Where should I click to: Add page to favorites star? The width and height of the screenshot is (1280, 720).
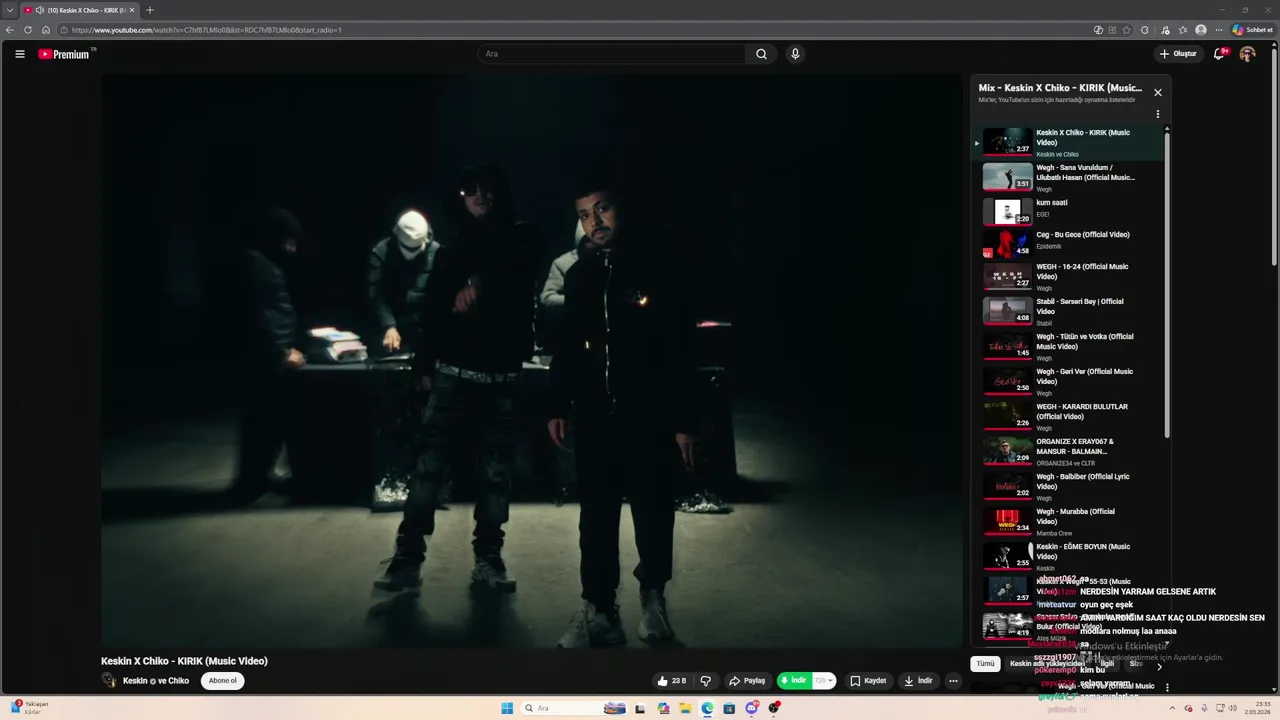(x=1127, y=30)
